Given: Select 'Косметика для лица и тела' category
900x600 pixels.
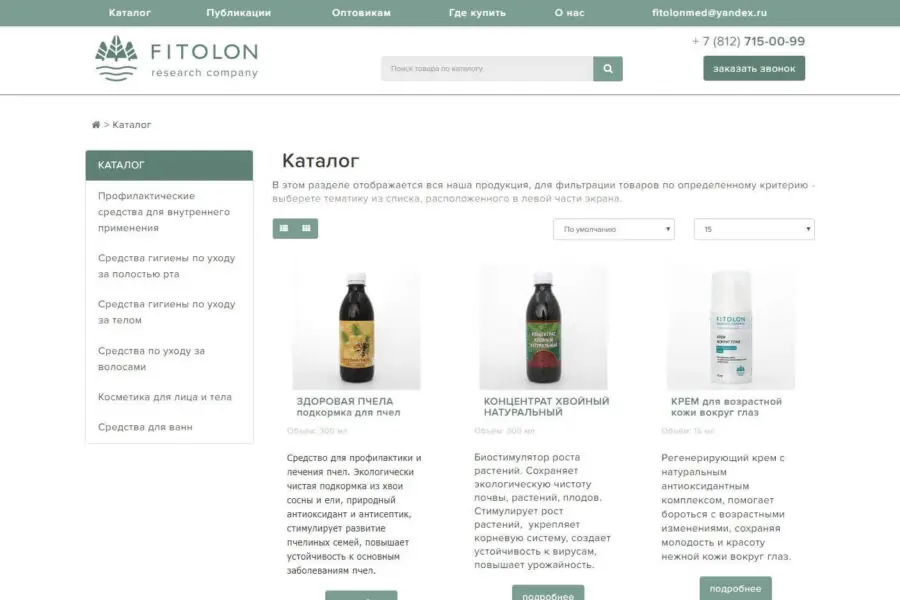Looking at the screenshot, I should click(x=165, y=397).
